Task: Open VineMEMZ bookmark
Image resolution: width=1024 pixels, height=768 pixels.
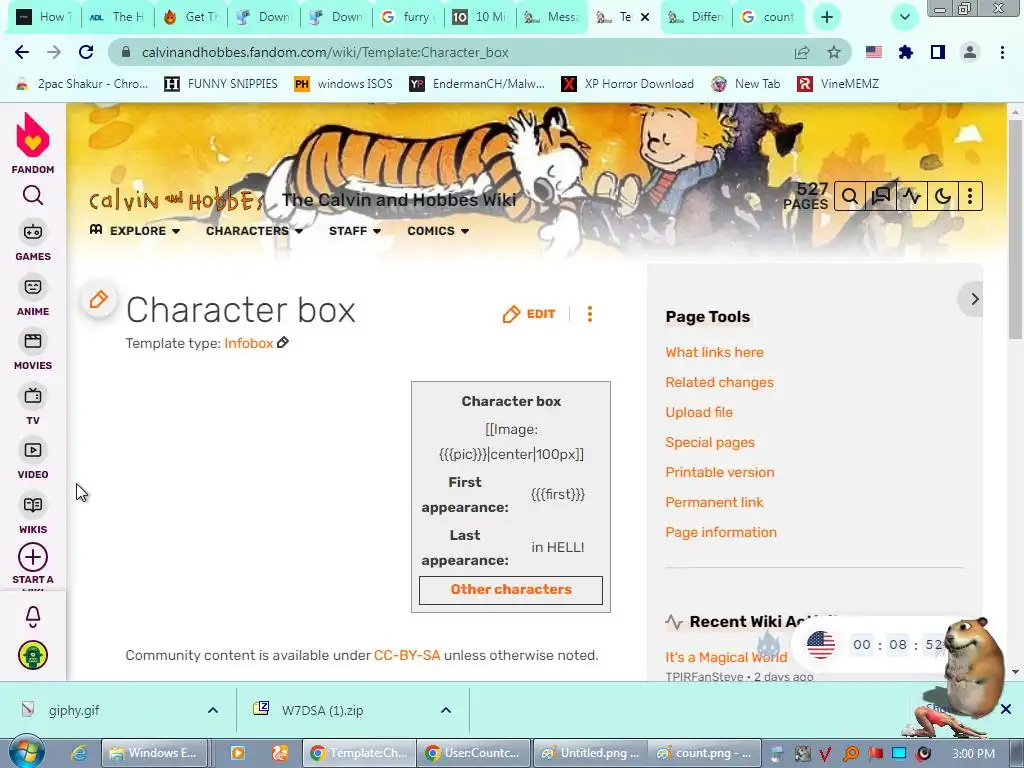Action: pos(839,84)
